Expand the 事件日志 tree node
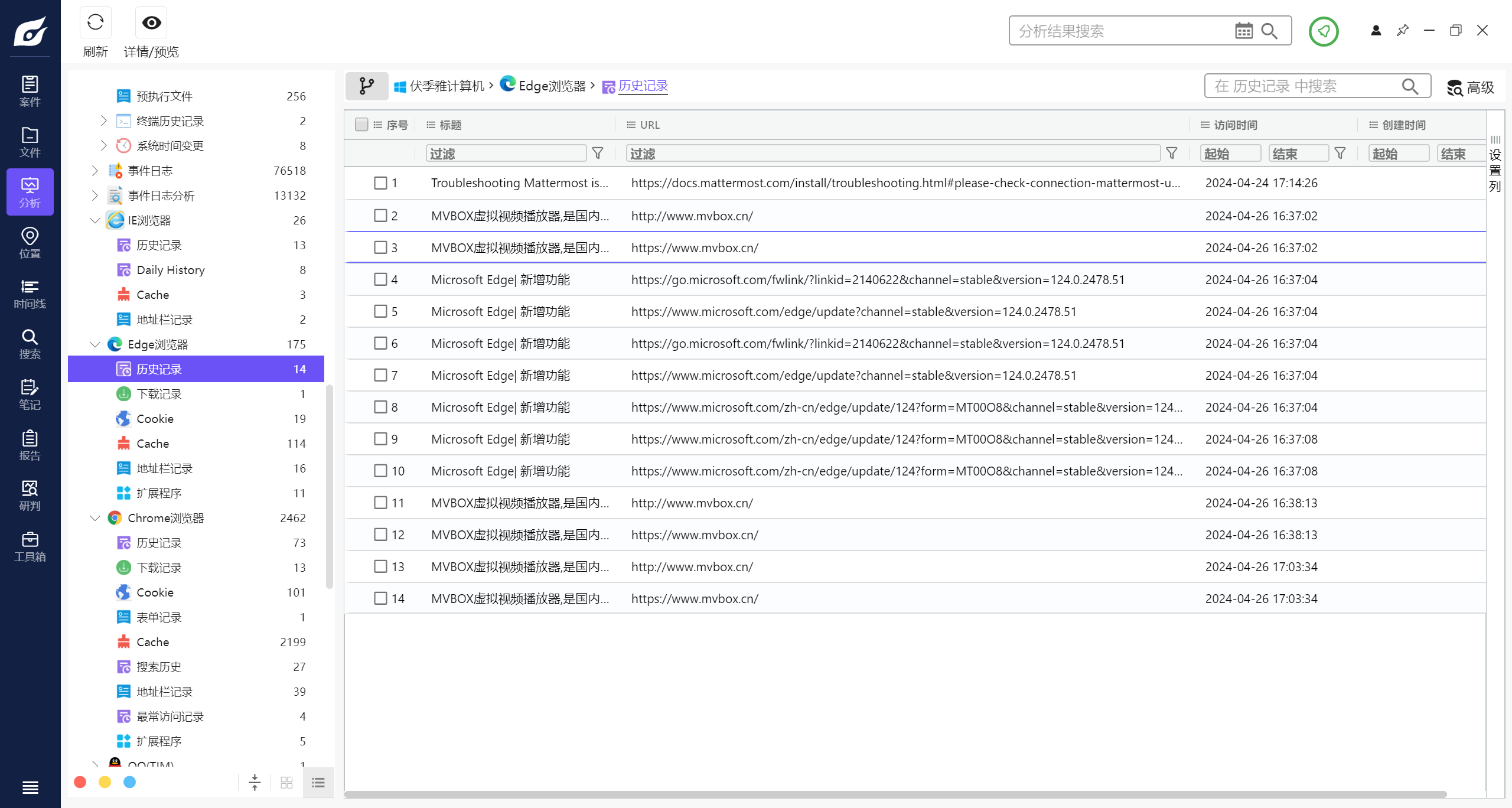Image resolution: width=1512 pixels, height=808 pixels. coord(95,171)
